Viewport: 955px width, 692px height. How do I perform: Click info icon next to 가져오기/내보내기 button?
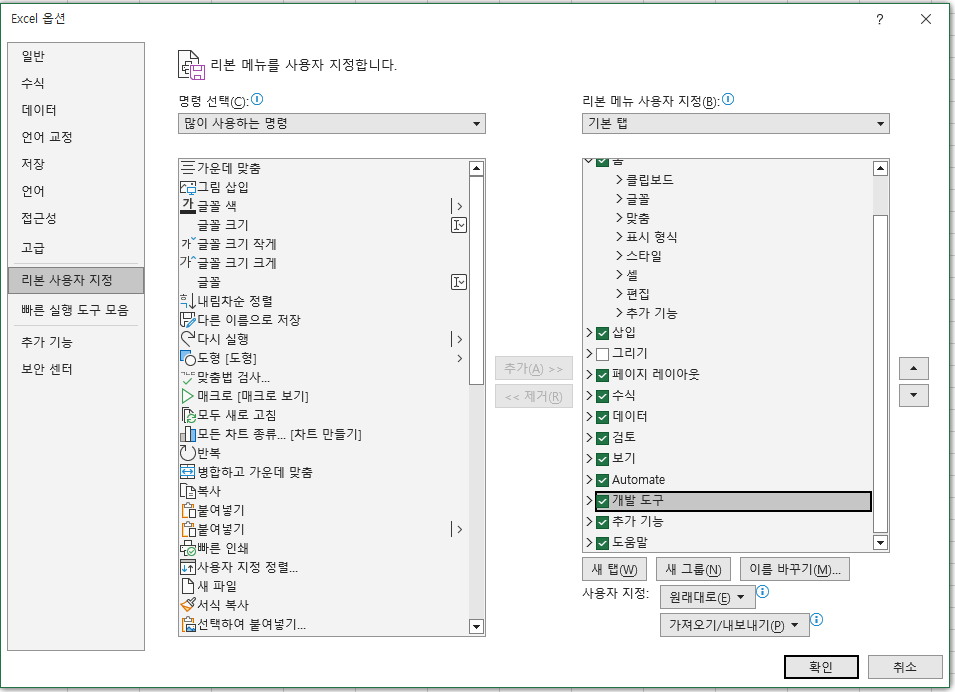point(817,619)
